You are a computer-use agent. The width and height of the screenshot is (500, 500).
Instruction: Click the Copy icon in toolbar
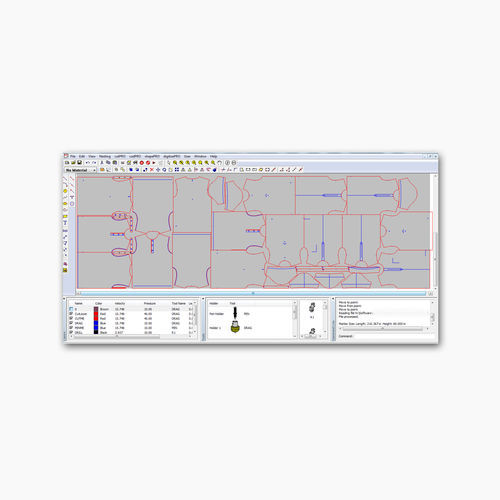(108, 162)
